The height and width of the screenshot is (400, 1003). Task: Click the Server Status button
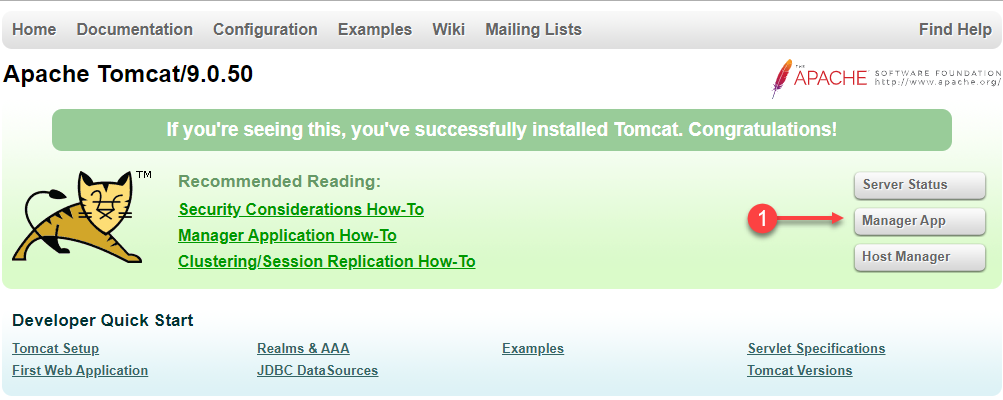tap(919, 185)
